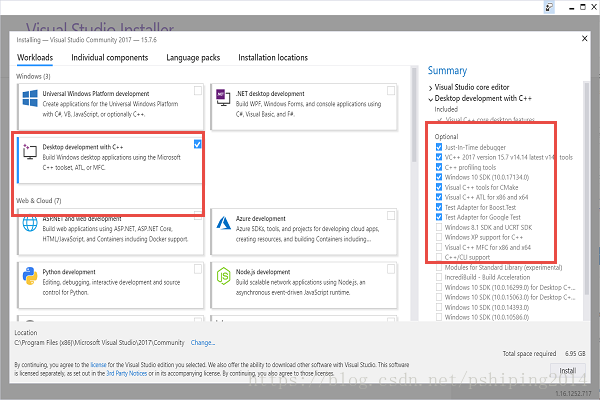
Task: Click the installation path under Location
Action: coord(99,343)
